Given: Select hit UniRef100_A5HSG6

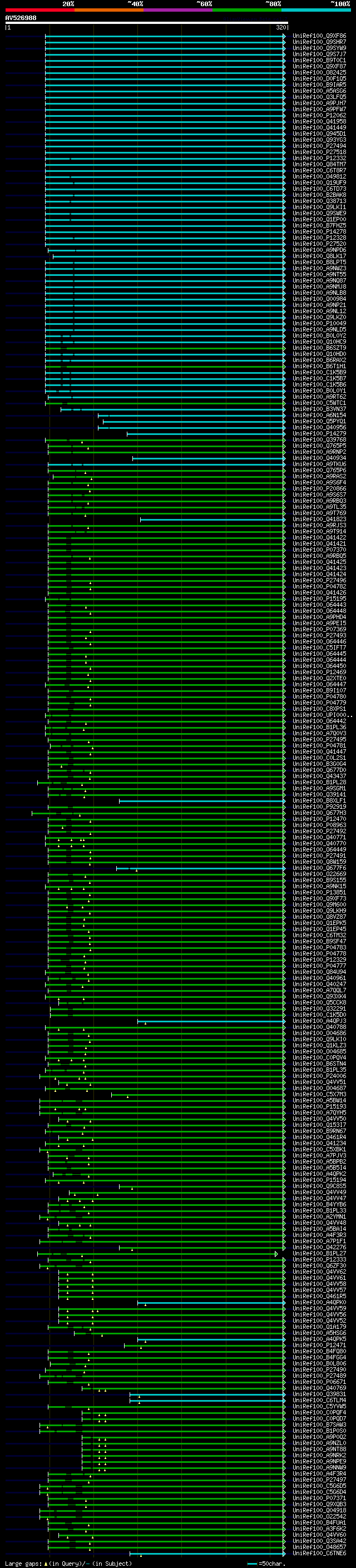Looking at the screenshot, I should (x=319, y=1333).
